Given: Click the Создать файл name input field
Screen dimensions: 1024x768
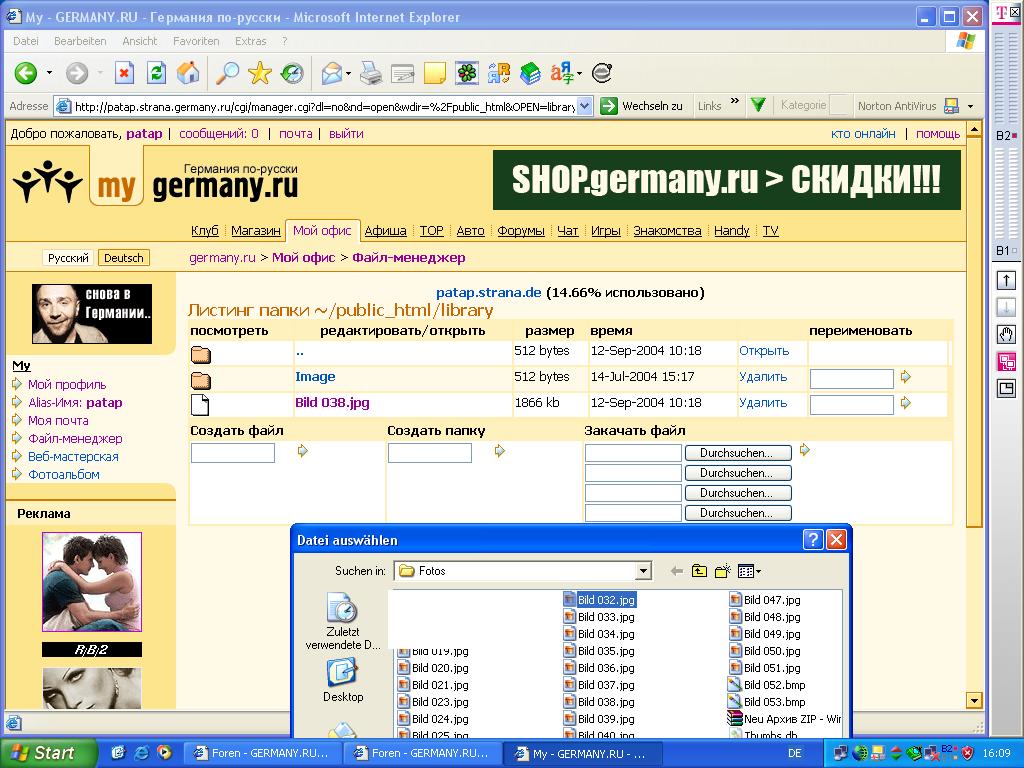Looking at the screenshot, I should 232,453.
